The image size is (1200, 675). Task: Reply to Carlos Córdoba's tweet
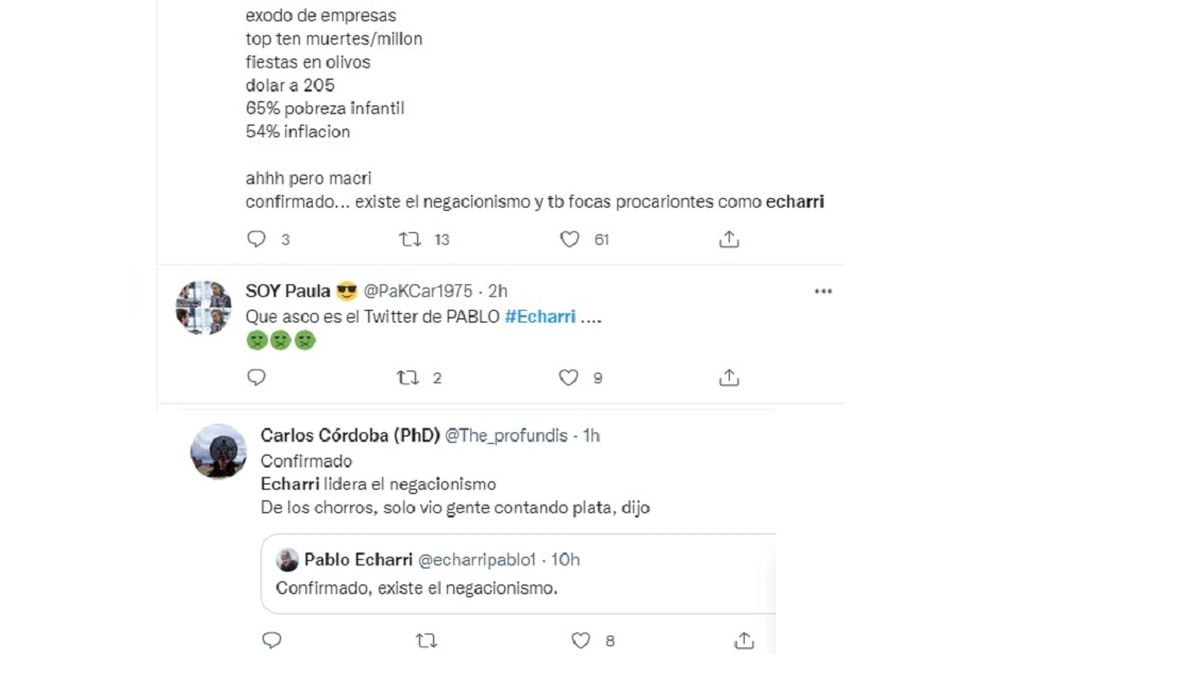[x=272, y=640]
